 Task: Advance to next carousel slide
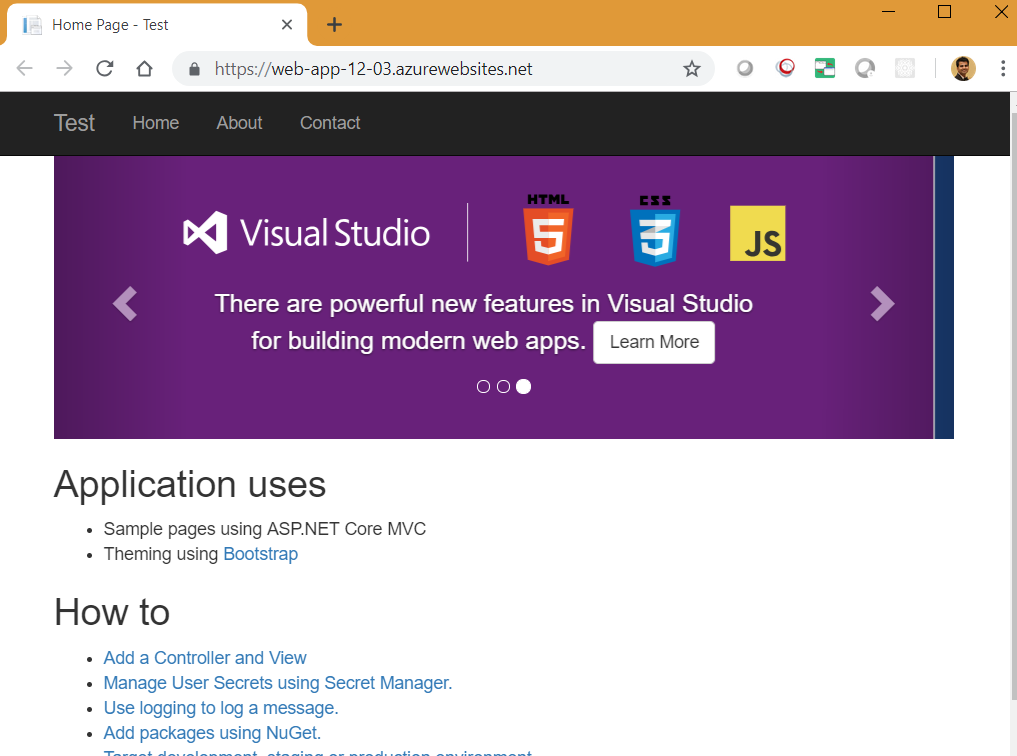(x=882, y=303)
